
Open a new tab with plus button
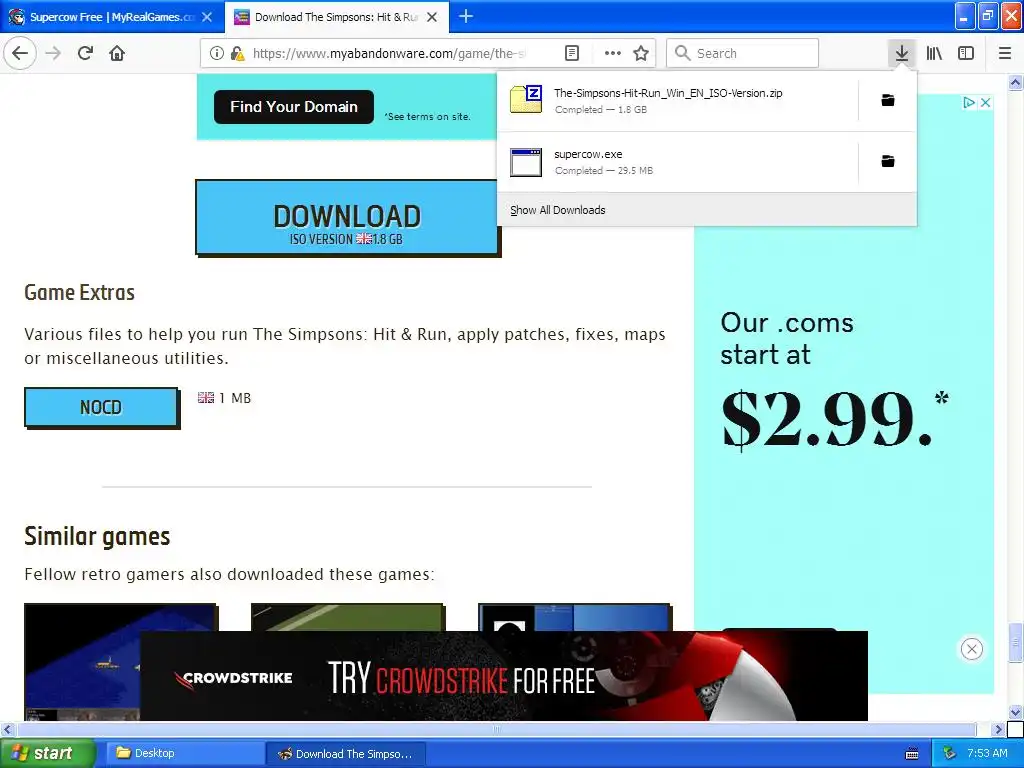pyautogui.click(x=466, y=16)
